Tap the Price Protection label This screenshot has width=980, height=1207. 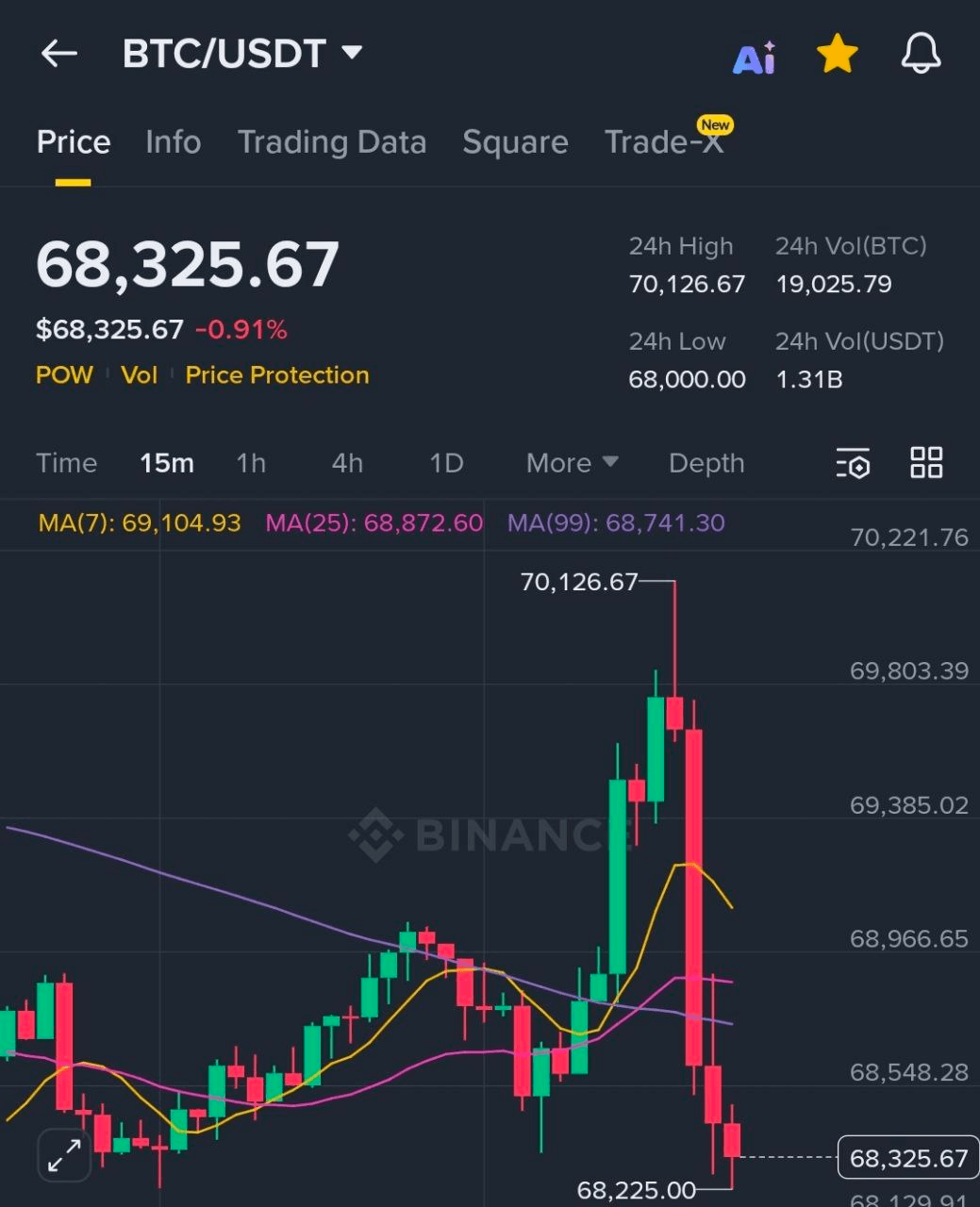(277, 375)
